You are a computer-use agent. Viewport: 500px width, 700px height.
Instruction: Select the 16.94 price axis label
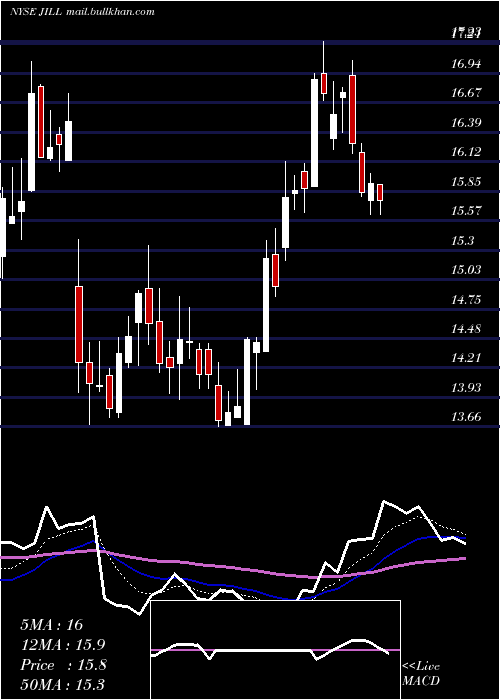(466, 64)
